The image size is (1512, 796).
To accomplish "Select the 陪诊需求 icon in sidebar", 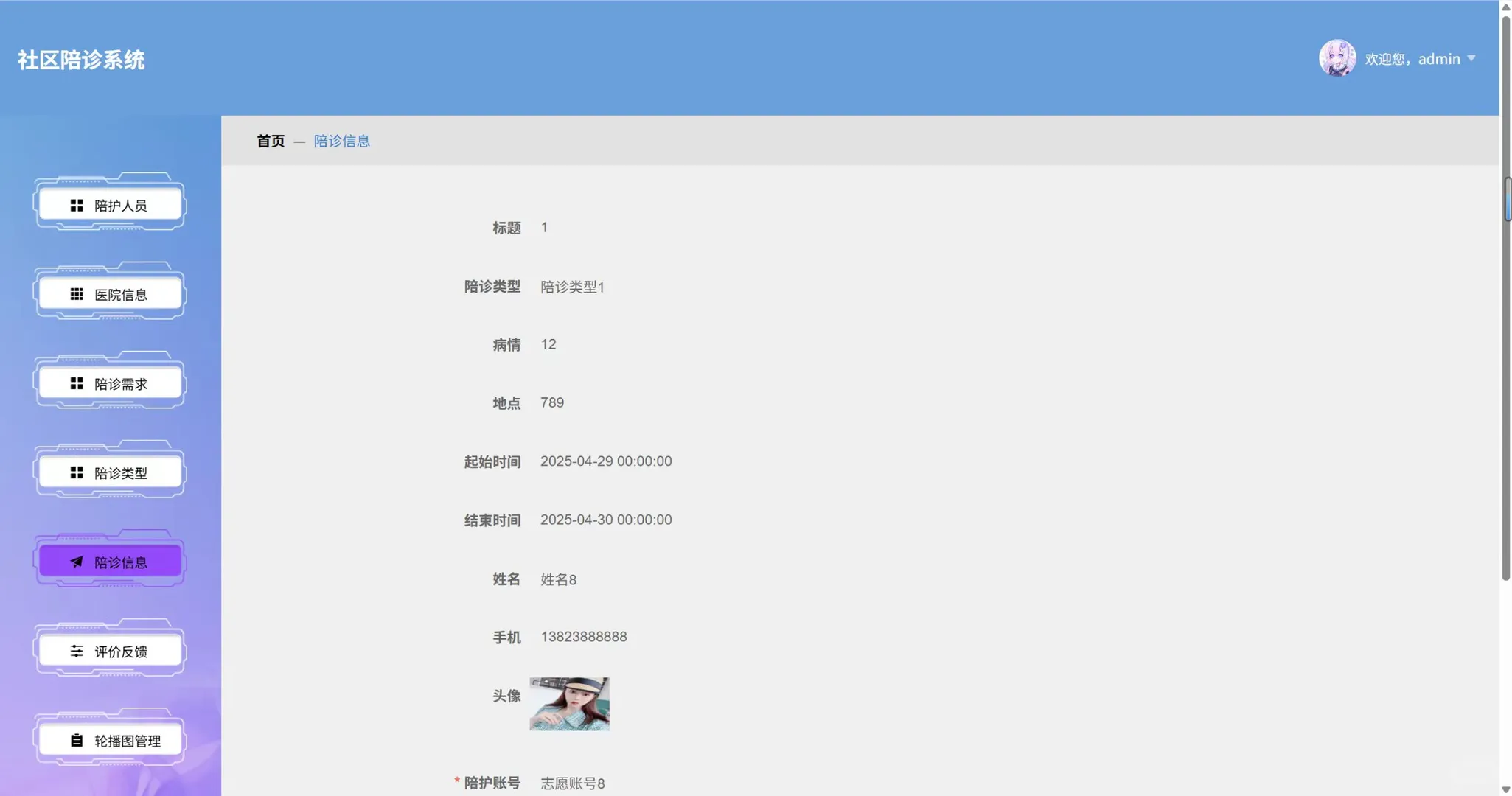I will tap(77, 383).
